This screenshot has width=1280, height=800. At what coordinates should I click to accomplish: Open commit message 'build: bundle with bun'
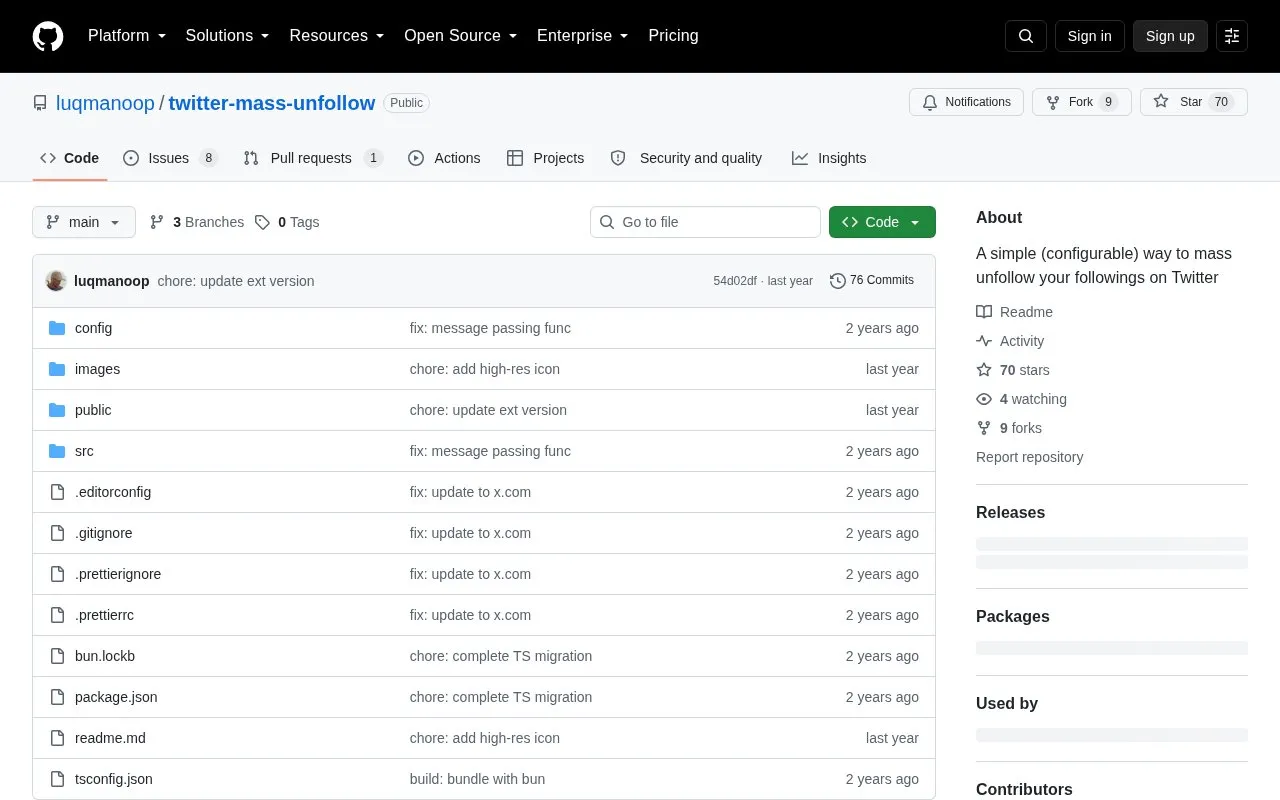[x=477, y=779]
